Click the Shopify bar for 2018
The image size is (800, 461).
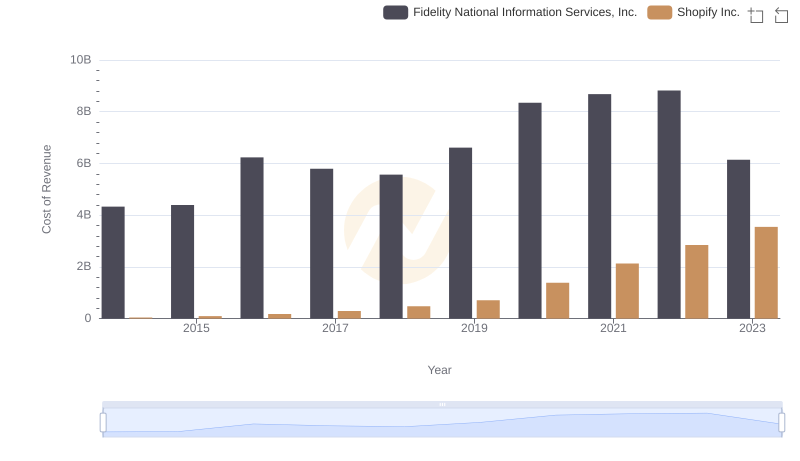419,313
